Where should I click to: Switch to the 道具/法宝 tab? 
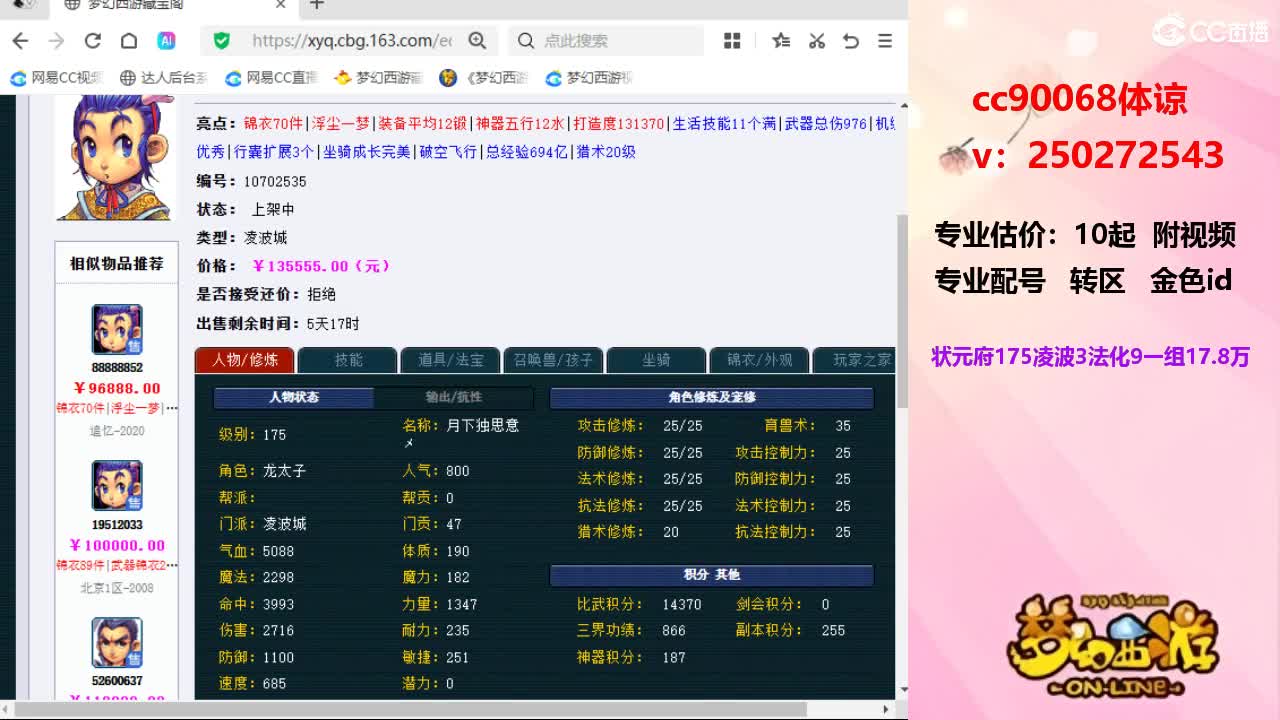450,360
